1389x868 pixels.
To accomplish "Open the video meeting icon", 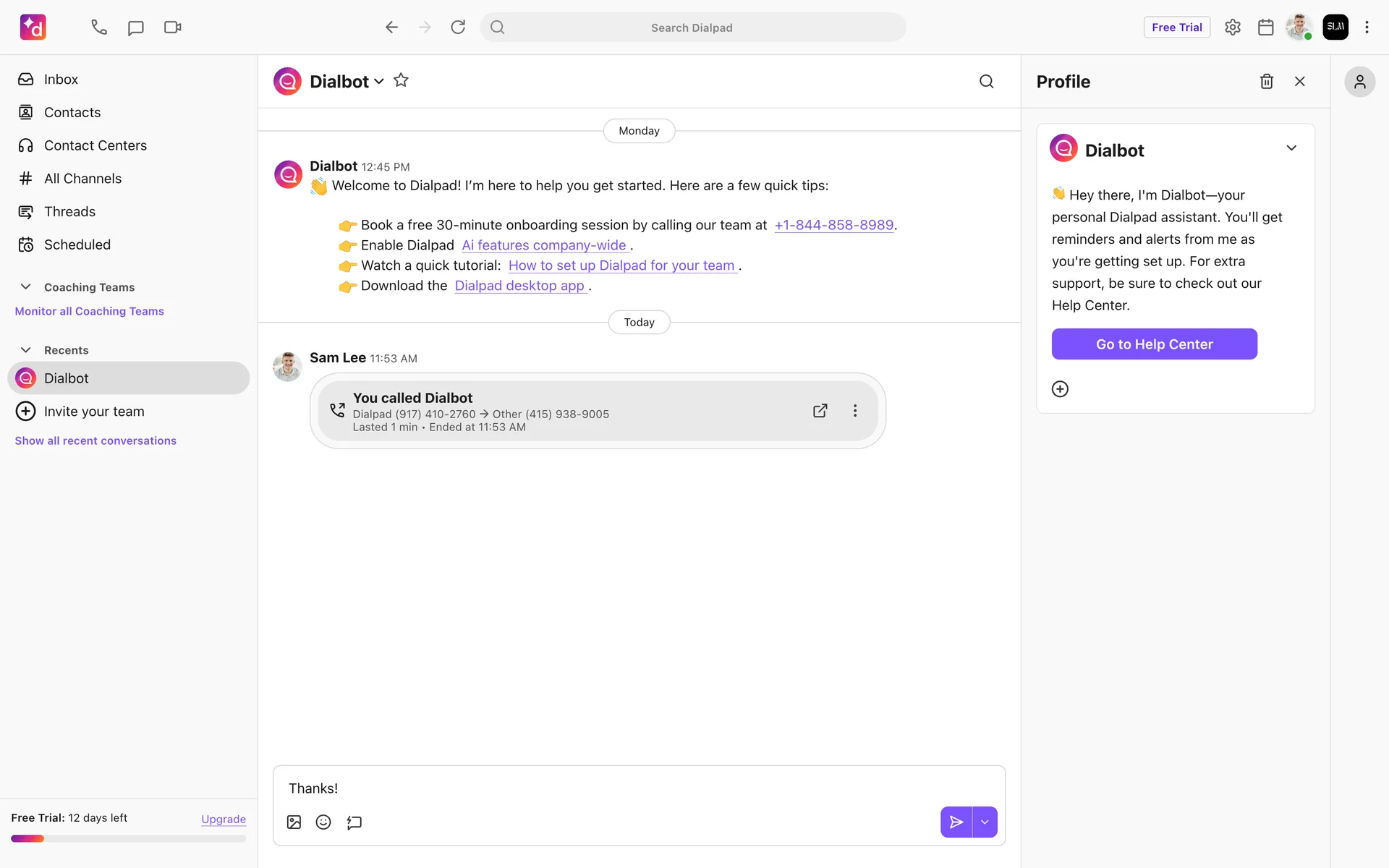I will [x=172, y=27].
